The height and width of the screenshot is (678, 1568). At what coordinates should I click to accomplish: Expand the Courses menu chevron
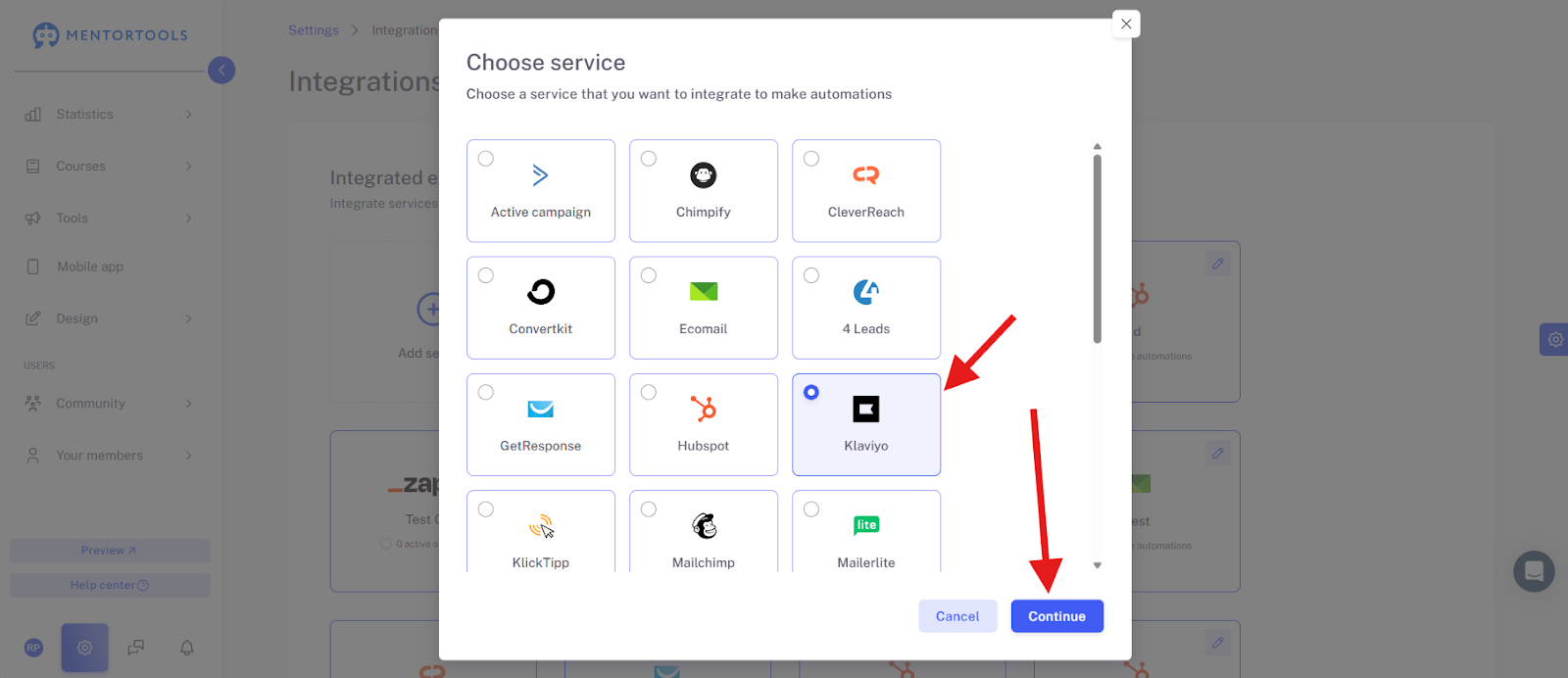pyautogui.click(x=189, y=167)
